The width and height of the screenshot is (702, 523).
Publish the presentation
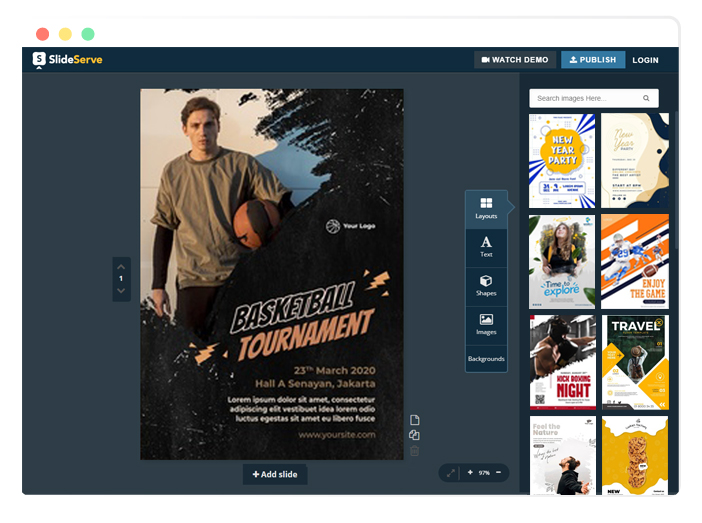point(593,60)
